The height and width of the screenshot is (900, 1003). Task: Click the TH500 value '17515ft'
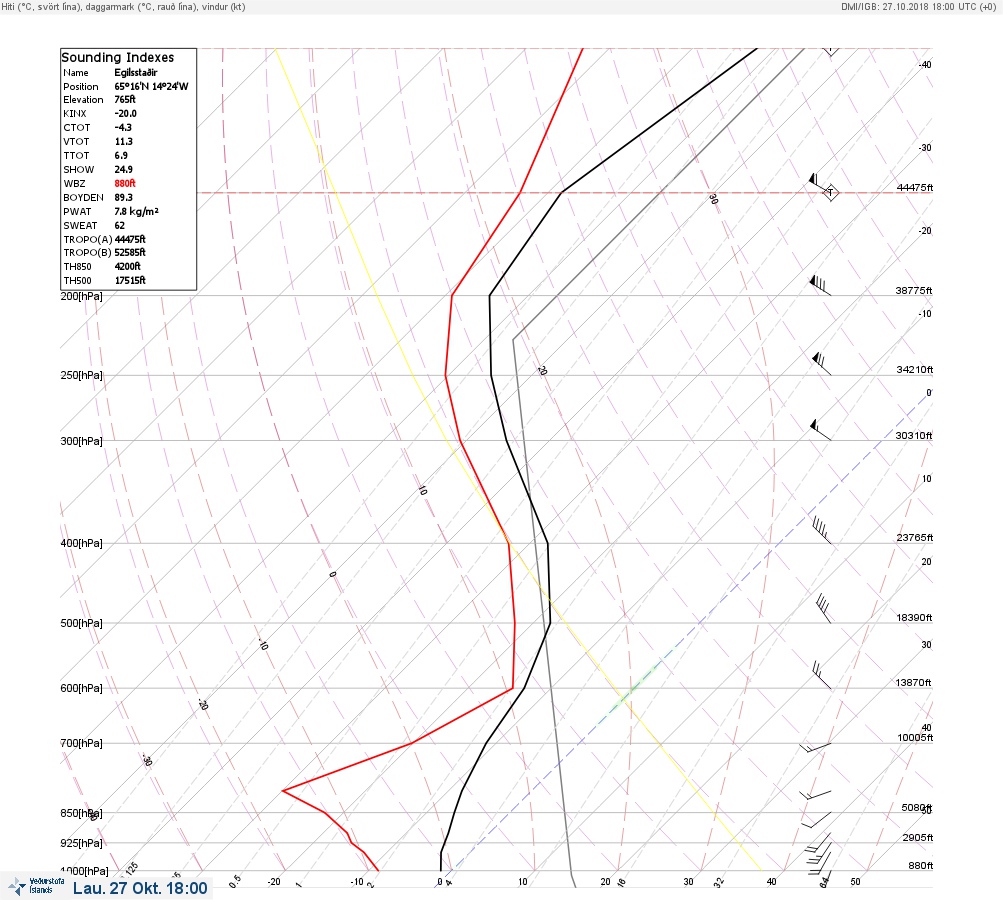[x=130, y=281]
